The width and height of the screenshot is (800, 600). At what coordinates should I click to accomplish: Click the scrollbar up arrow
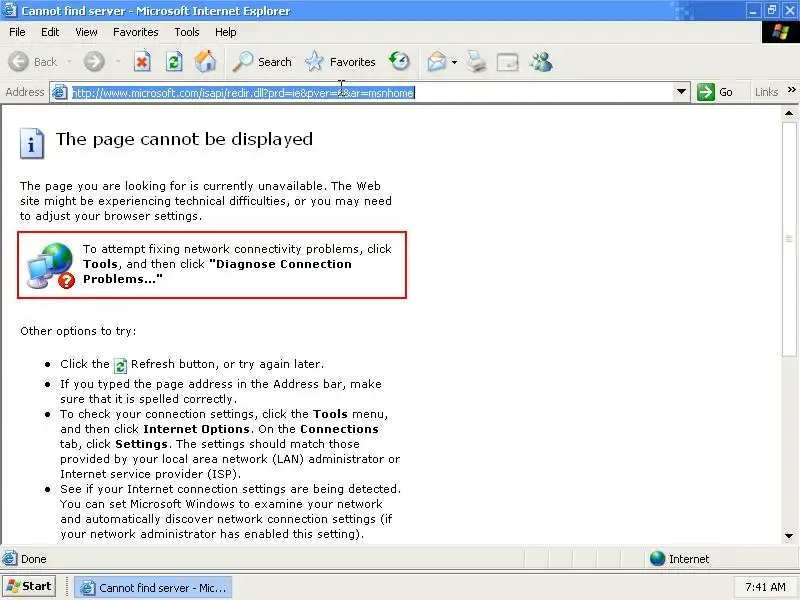coord(789,113)
